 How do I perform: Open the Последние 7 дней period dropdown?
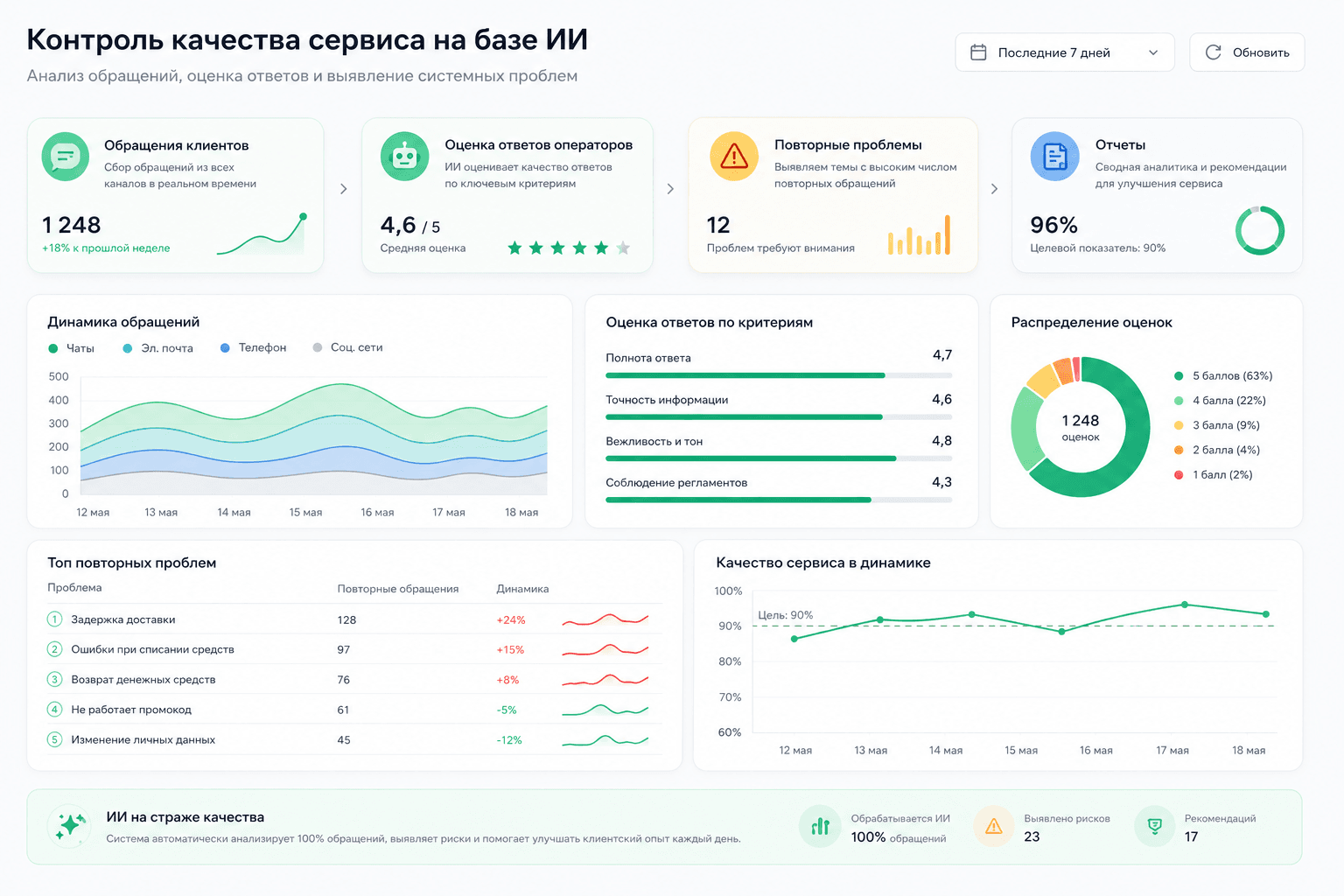coord(1065,52)
